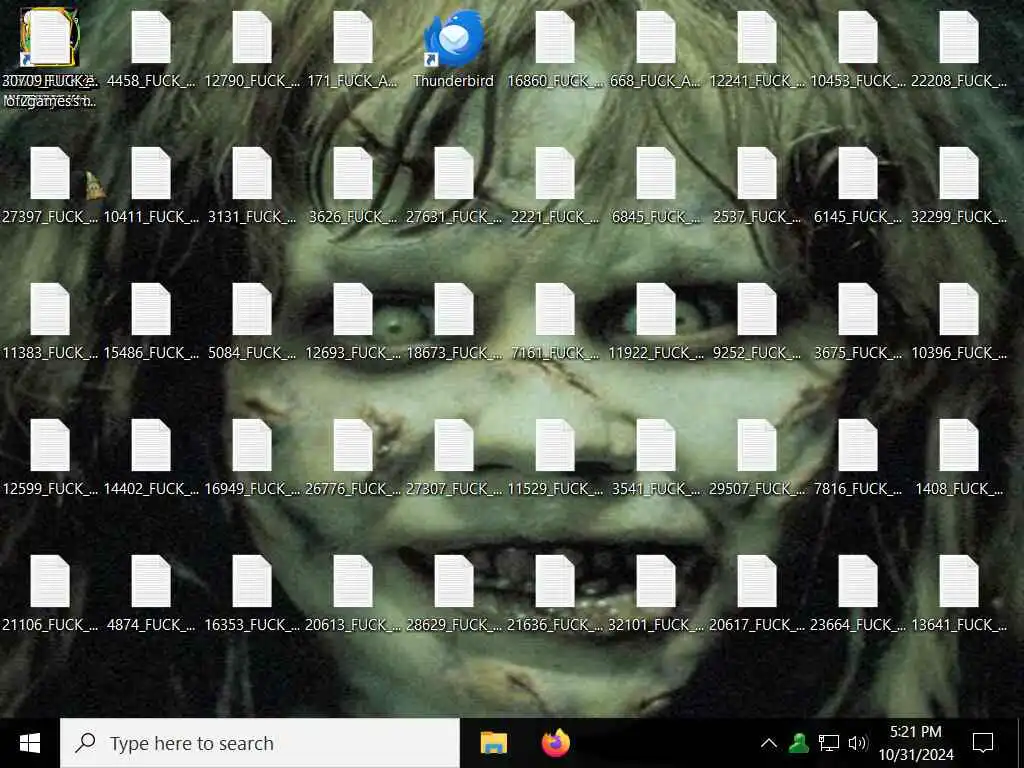
Task: Open the Action Center notifications
Action: pyautogui.click(x=983, y=743)
